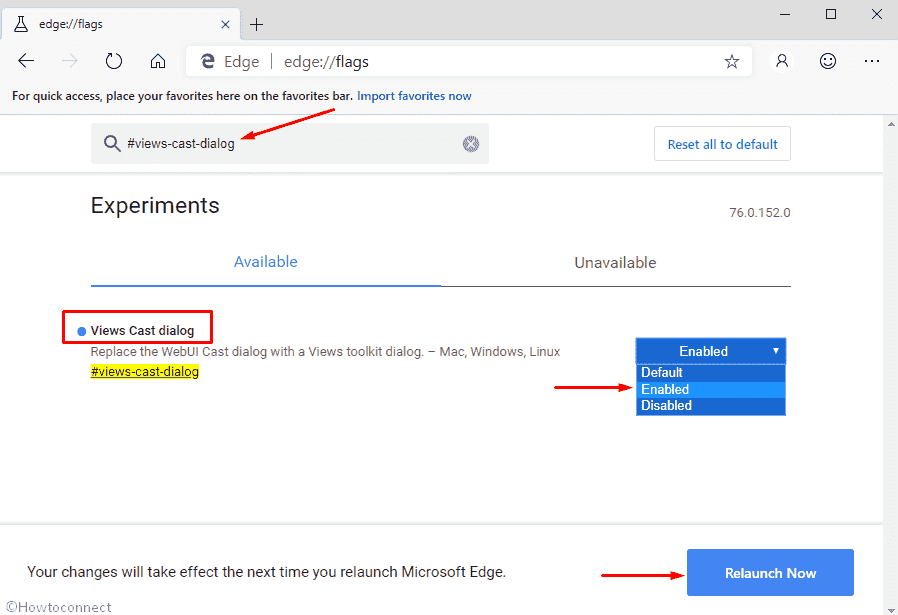Viewport: 898px width, 615px height.
Task: Maximize the Edge window
Action: pos(831,14)
